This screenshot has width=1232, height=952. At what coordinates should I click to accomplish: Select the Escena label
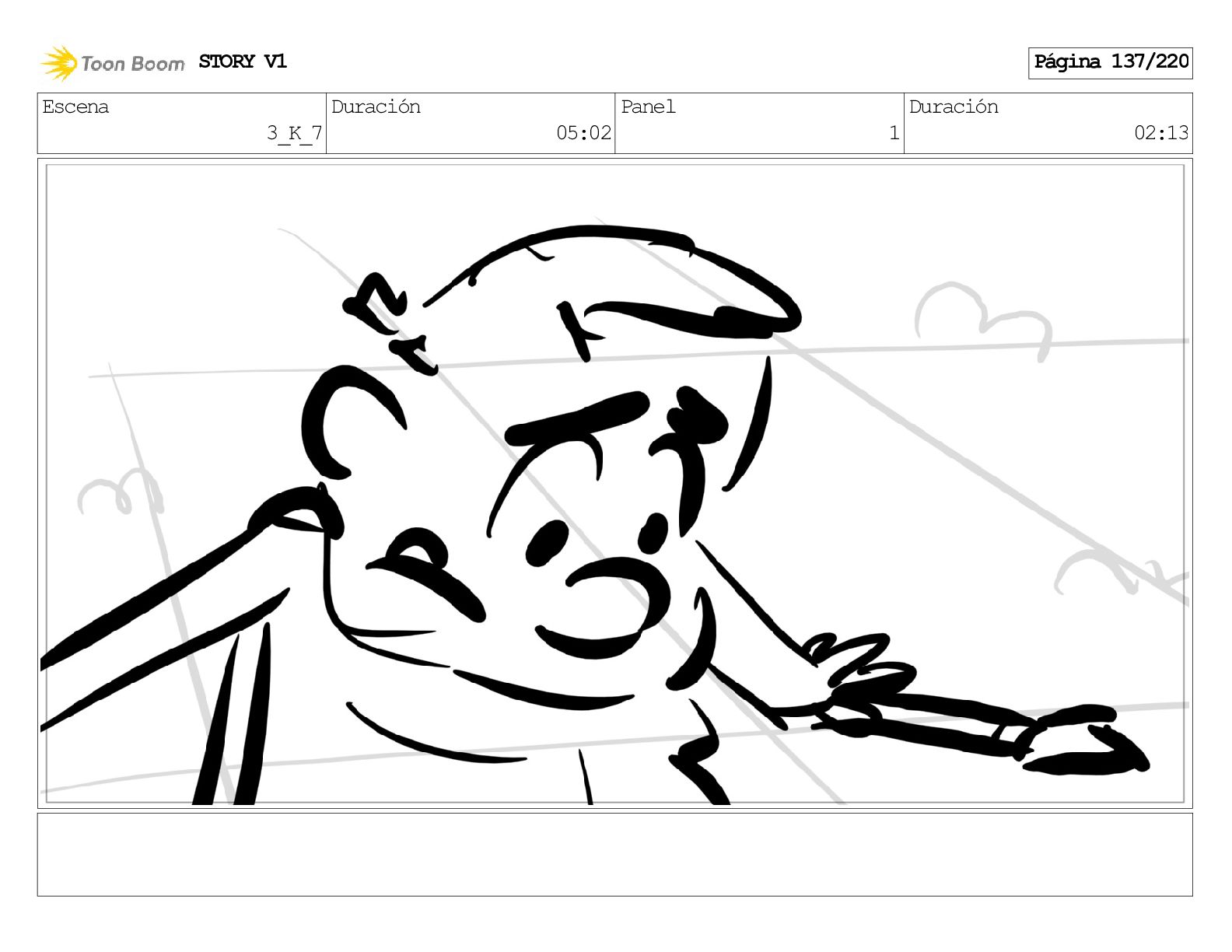coord(75,107)
